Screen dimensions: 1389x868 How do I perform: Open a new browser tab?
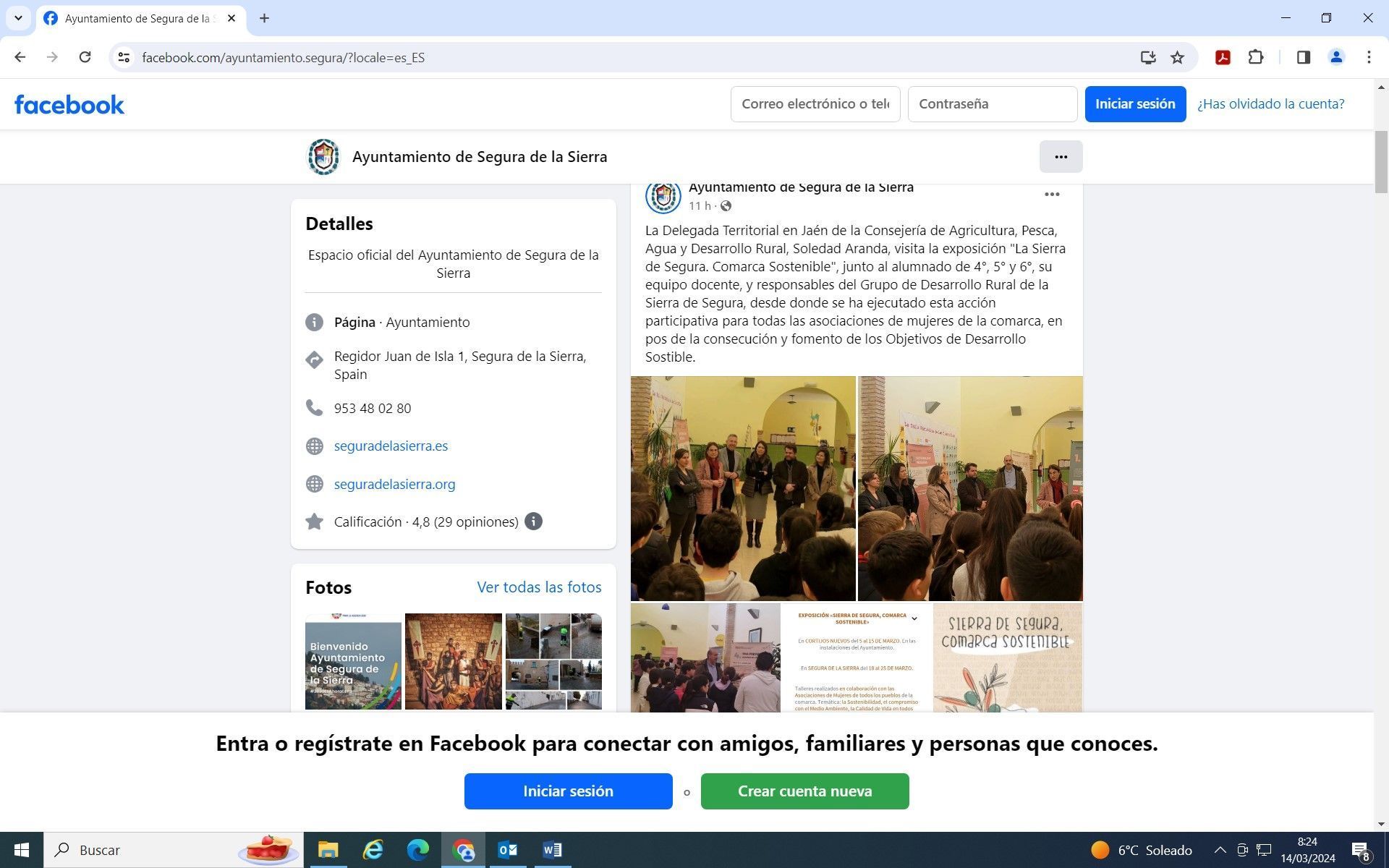coord(264,18)
